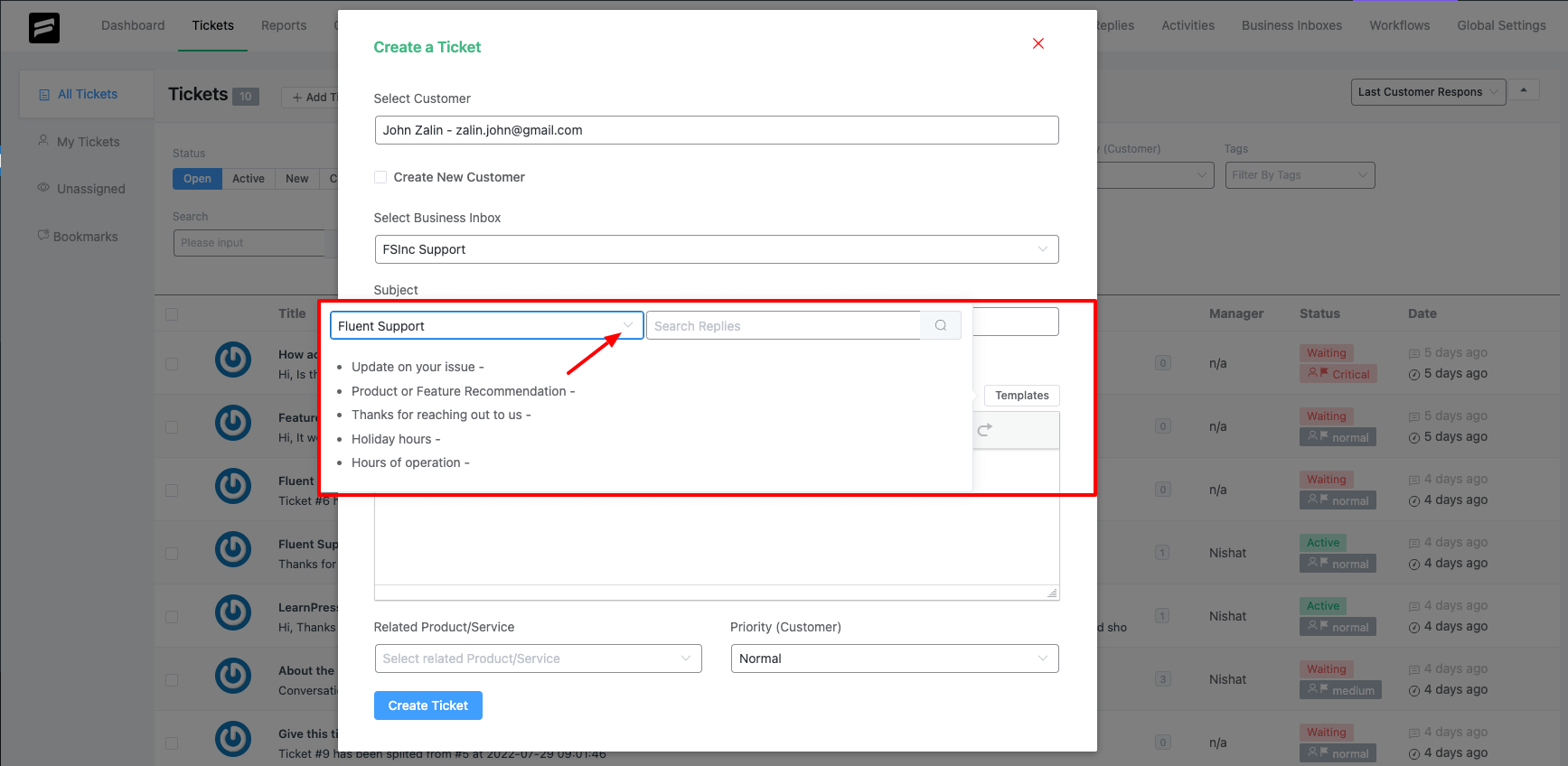
Task: Open My Tickets in sidebar
Action: (x=88, y=142)
